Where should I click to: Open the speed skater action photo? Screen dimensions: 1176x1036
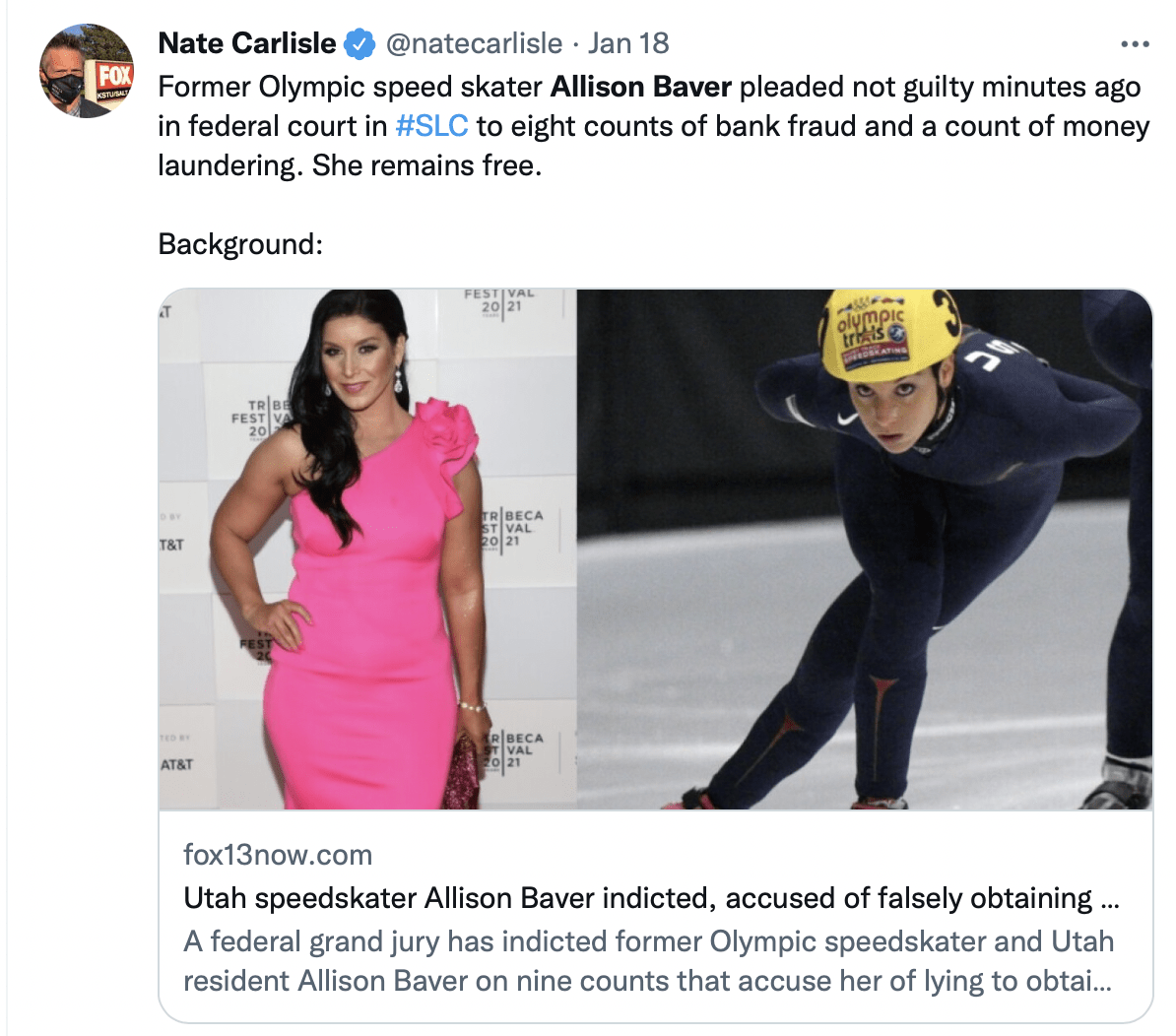[864, 549]
